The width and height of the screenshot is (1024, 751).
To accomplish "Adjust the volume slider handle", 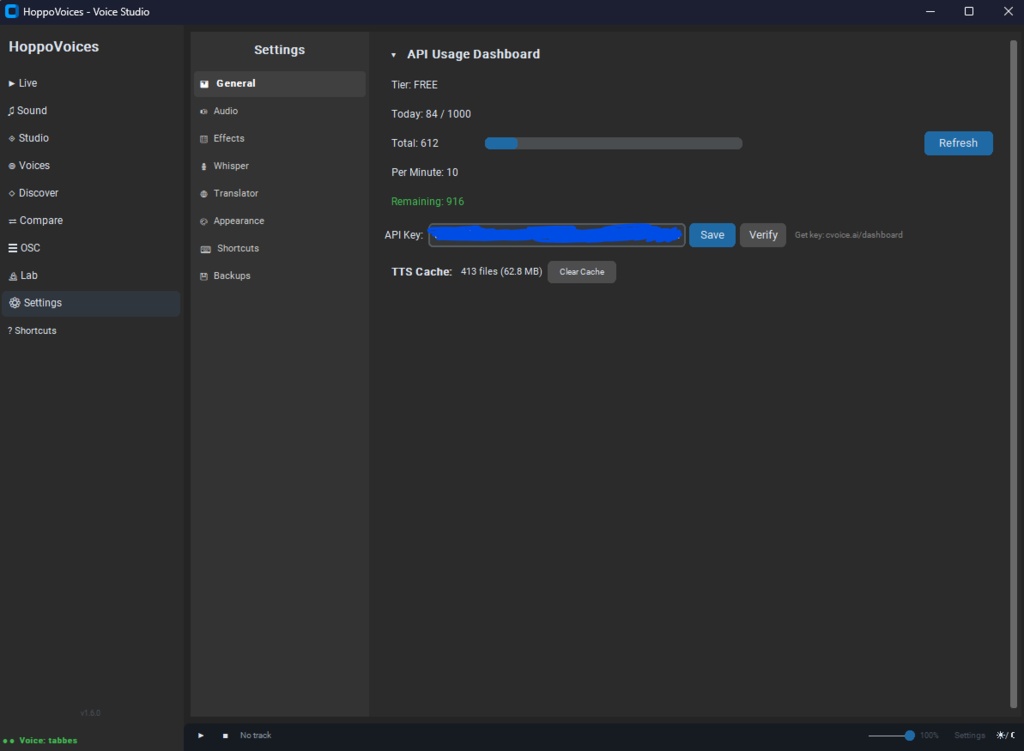I will click(x=909, y=735).
